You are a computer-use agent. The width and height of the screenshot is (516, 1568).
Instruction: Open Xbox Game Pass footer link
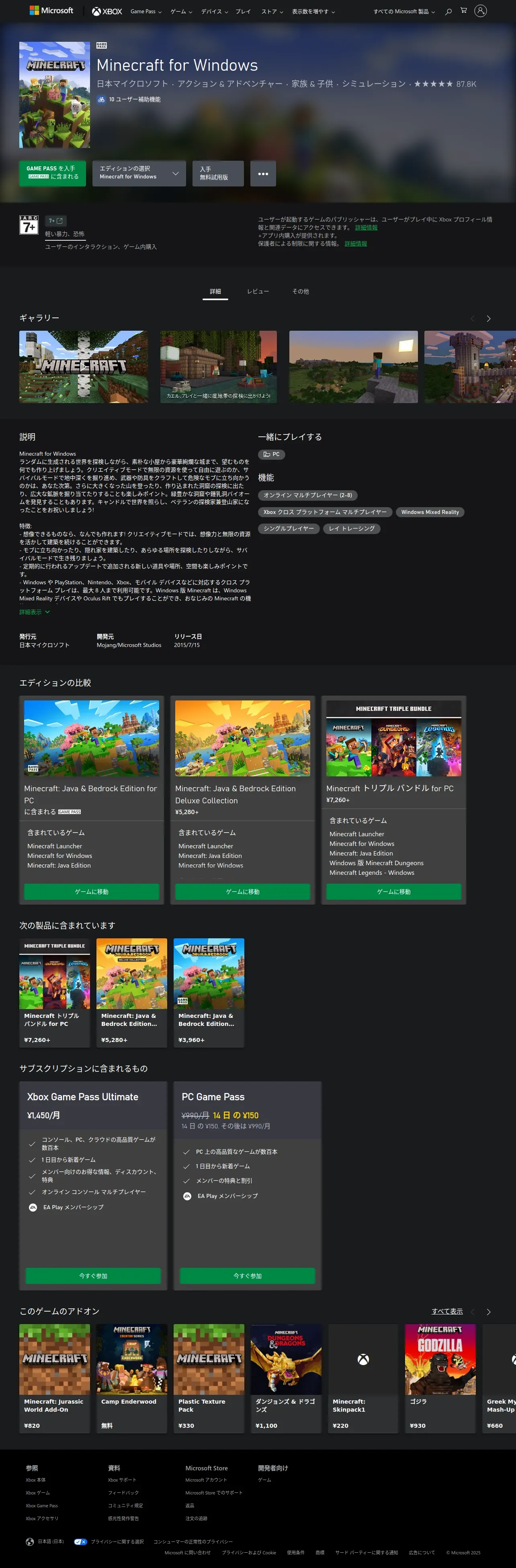pyautogui.click(x=42, y=1505)
